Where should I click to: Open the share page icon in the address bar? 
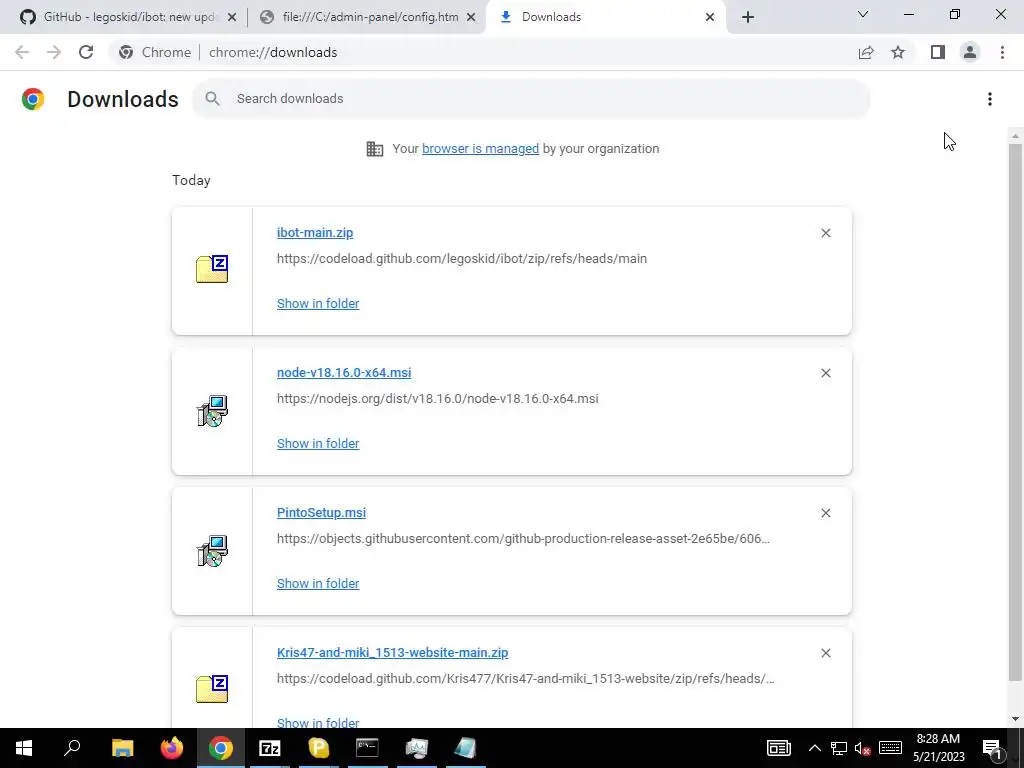click(866, 52)
